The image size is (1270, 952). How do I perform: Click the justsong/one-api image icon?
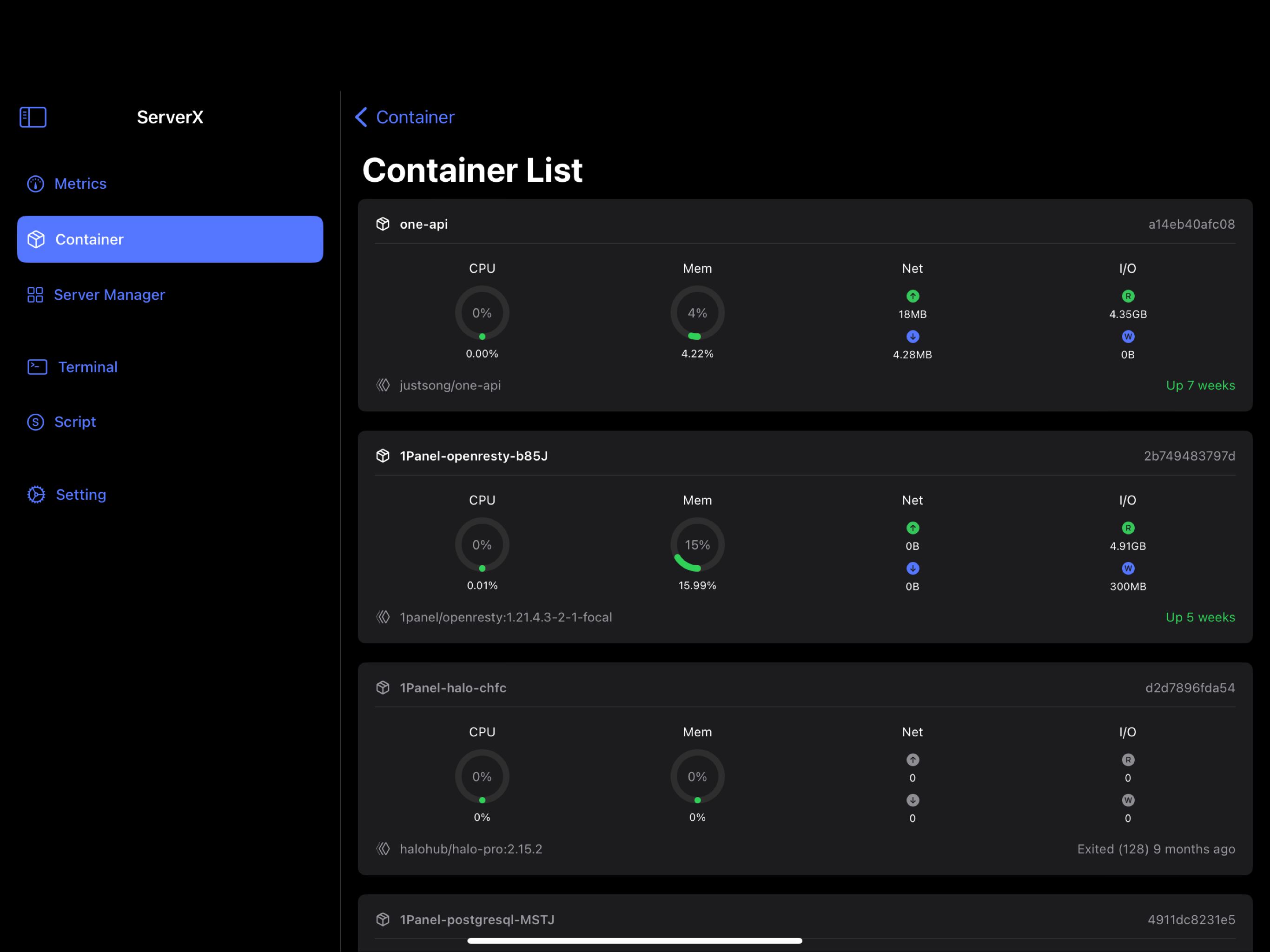point(383,385)
